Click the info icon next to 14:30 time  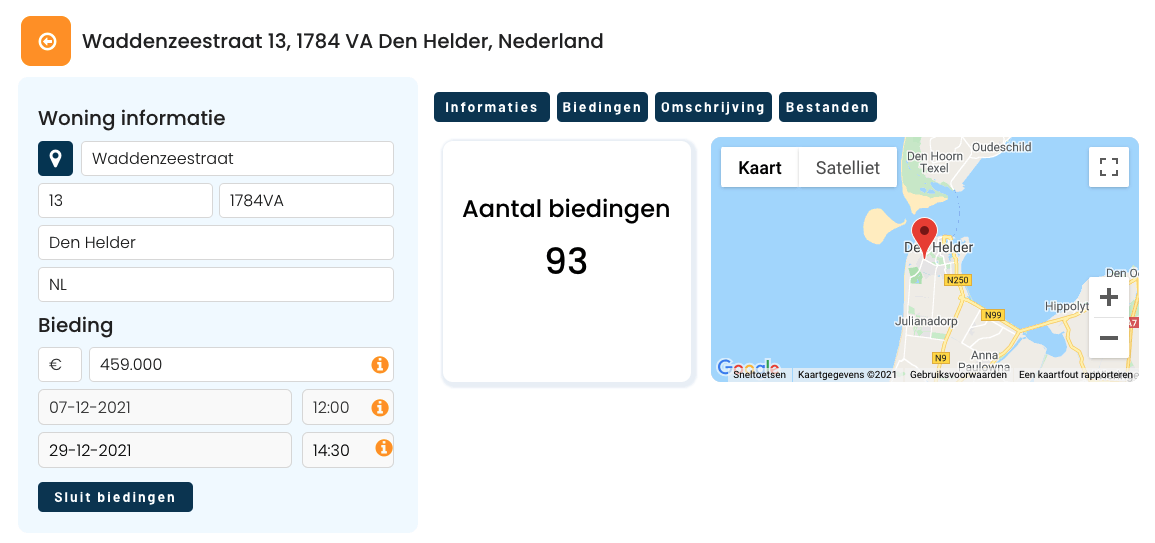[384, 447]
